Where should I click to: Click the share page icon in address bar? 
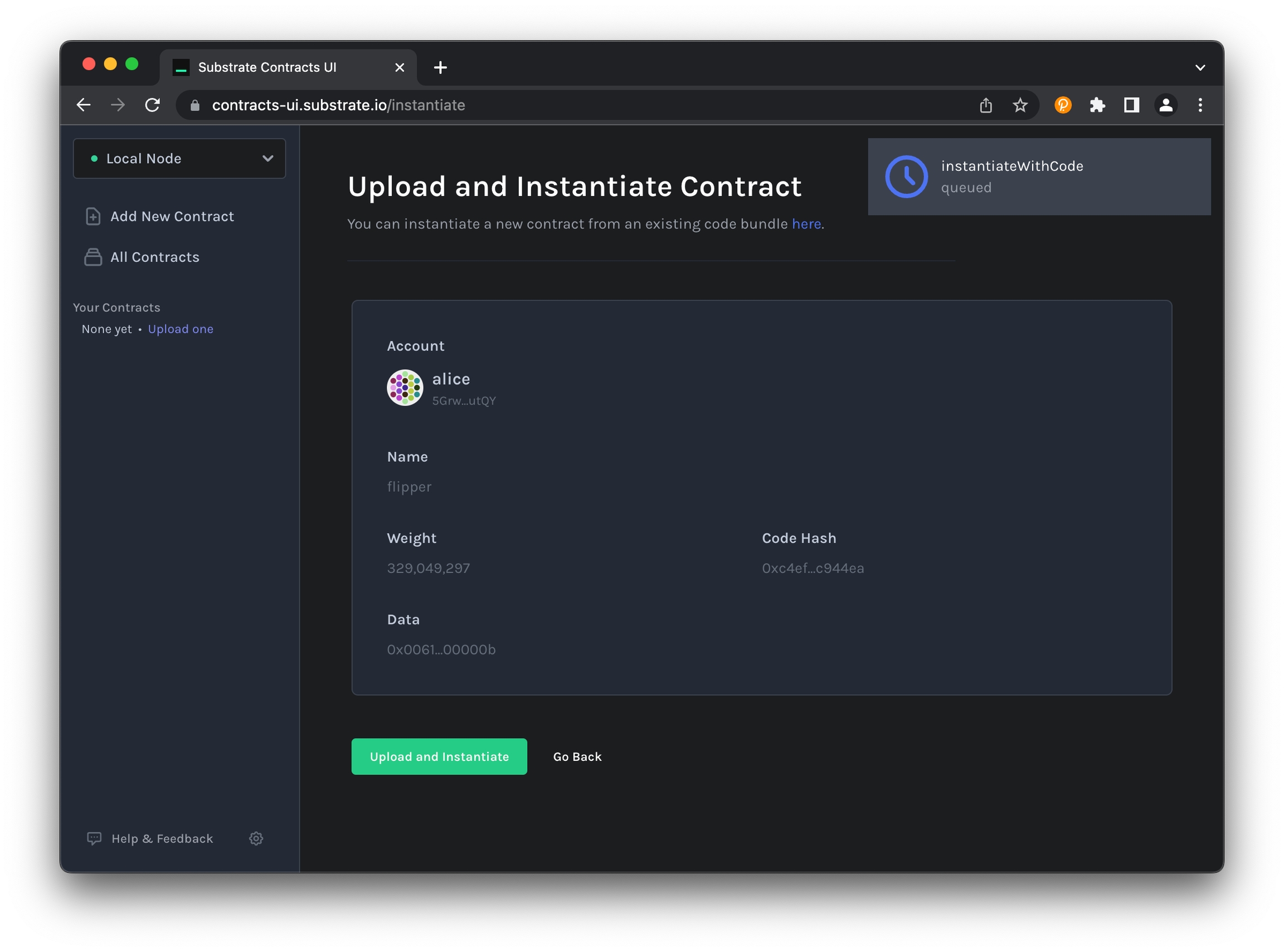[985, 105]
